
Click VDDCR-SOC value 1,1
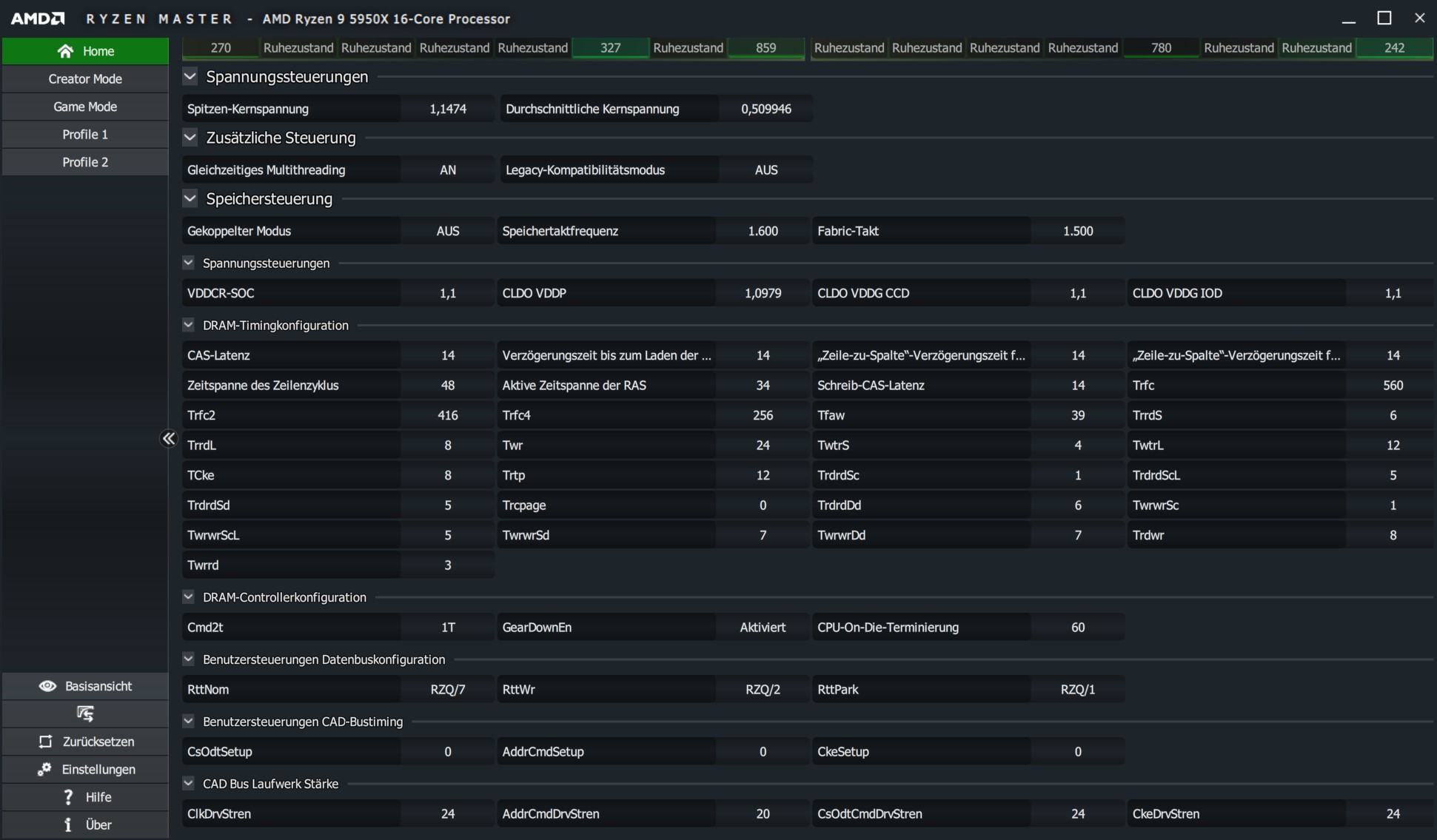[x=448, y=293]
